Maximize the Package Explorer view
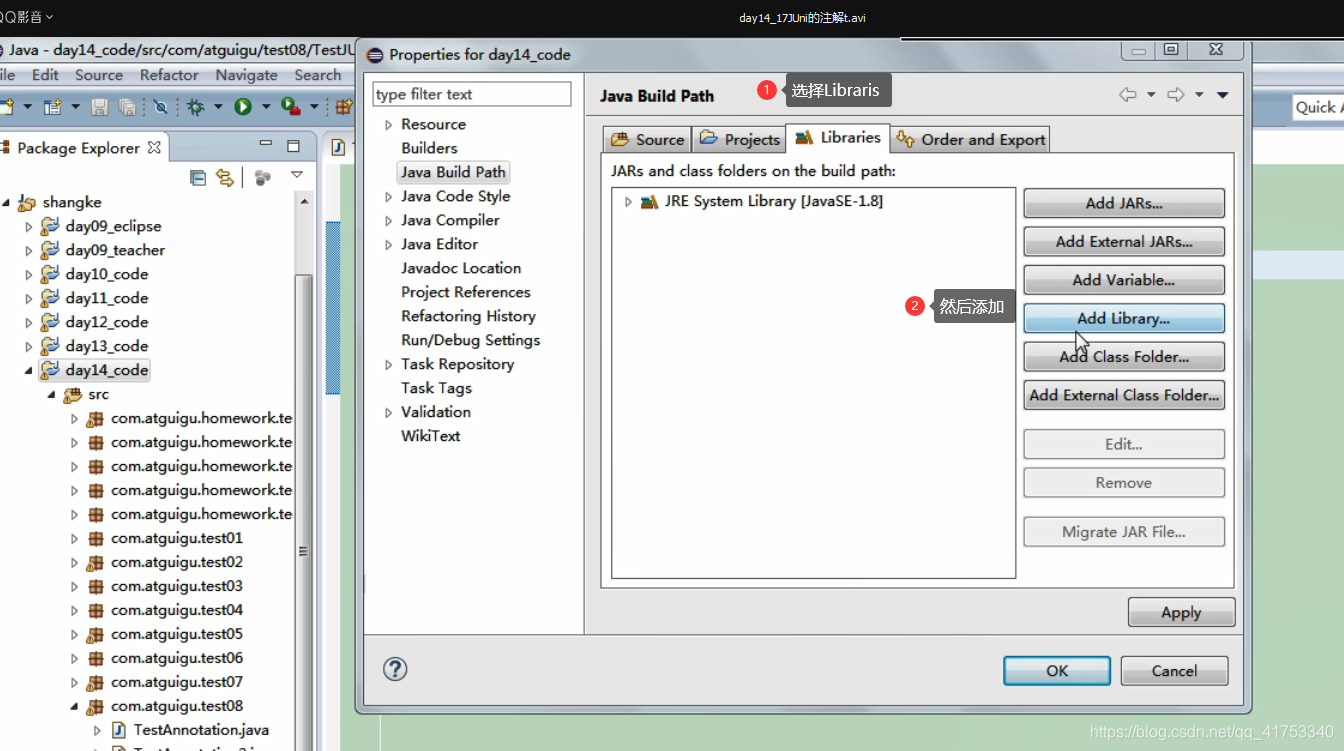The height and width of the screenshot is (751, 1344). pos(293,146)
